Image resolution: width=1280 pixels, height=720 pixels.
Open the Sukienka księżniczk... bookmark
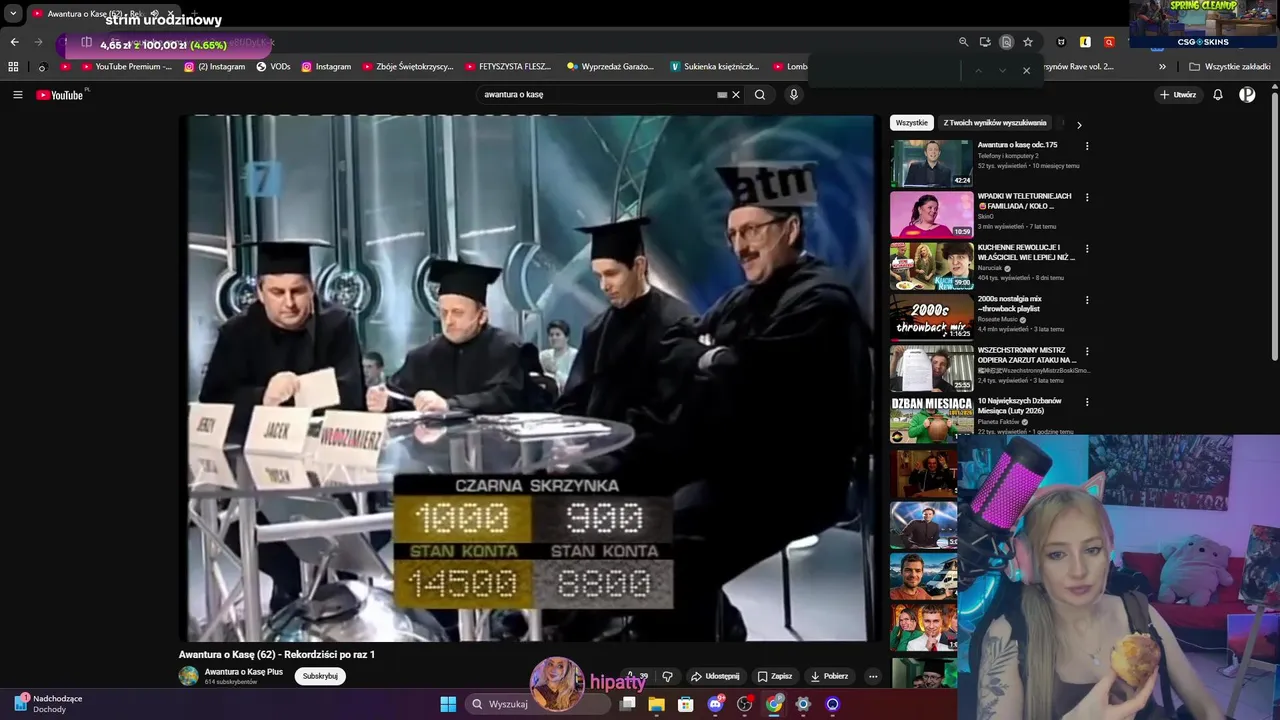tap(714, 67)
